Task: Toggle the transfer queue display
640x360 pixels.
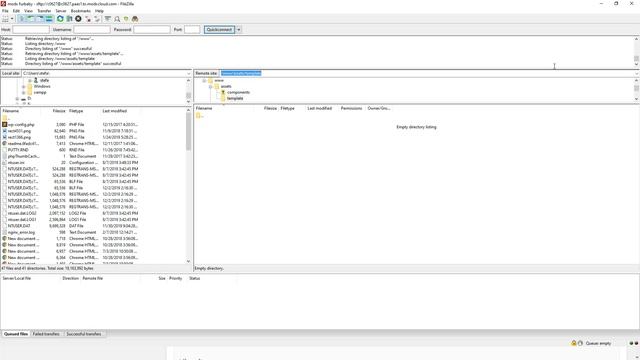Action: tap(49, 19)
